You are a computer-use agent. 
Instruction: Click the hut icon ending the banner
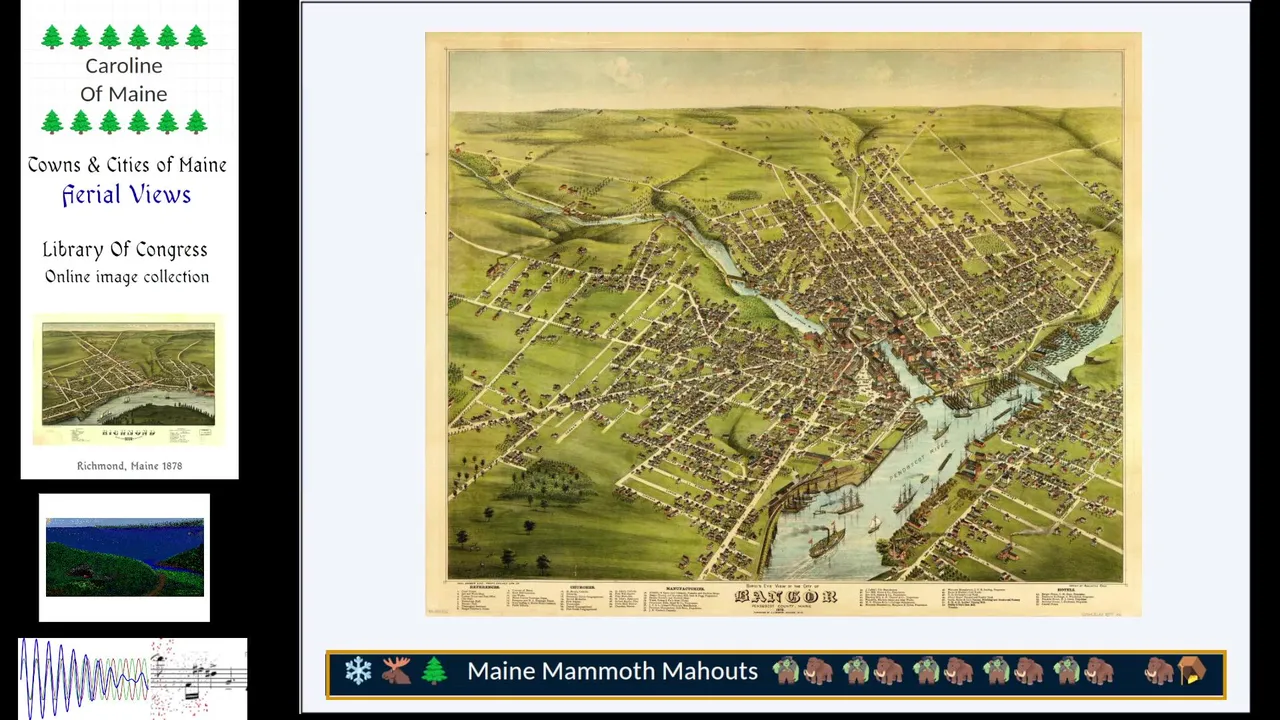1192,671
